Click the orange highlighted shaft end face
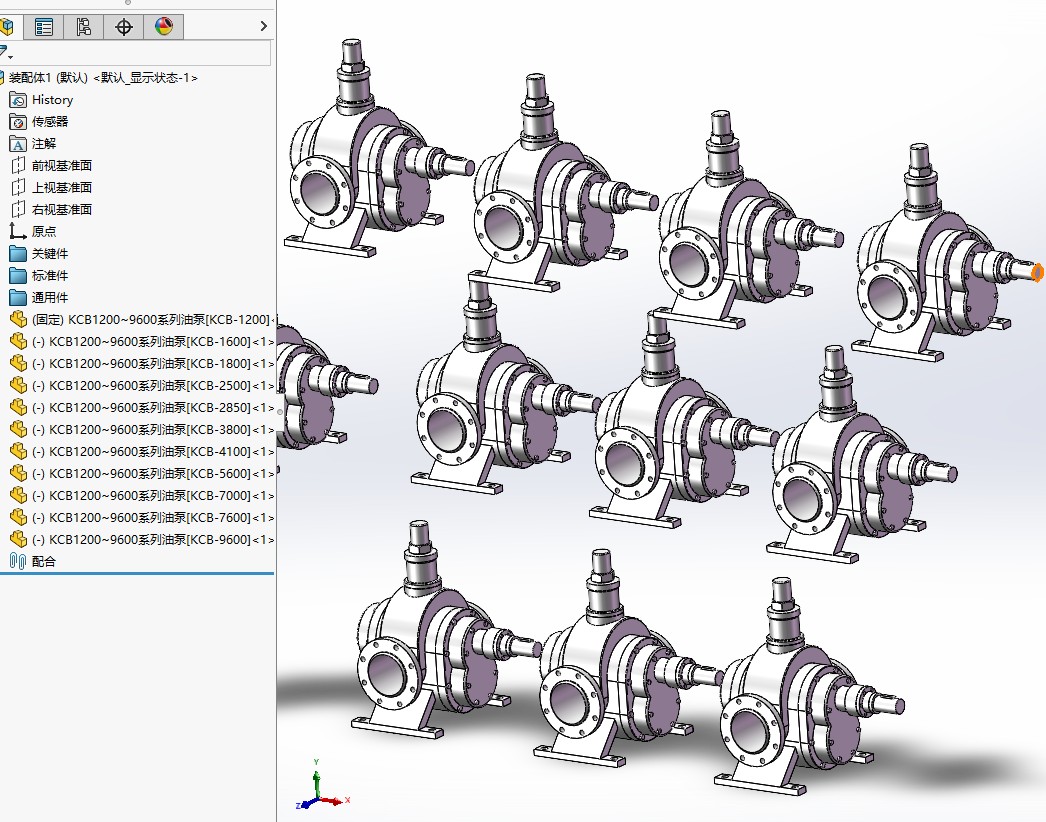1046x822 pixels. pos(1037,273)
